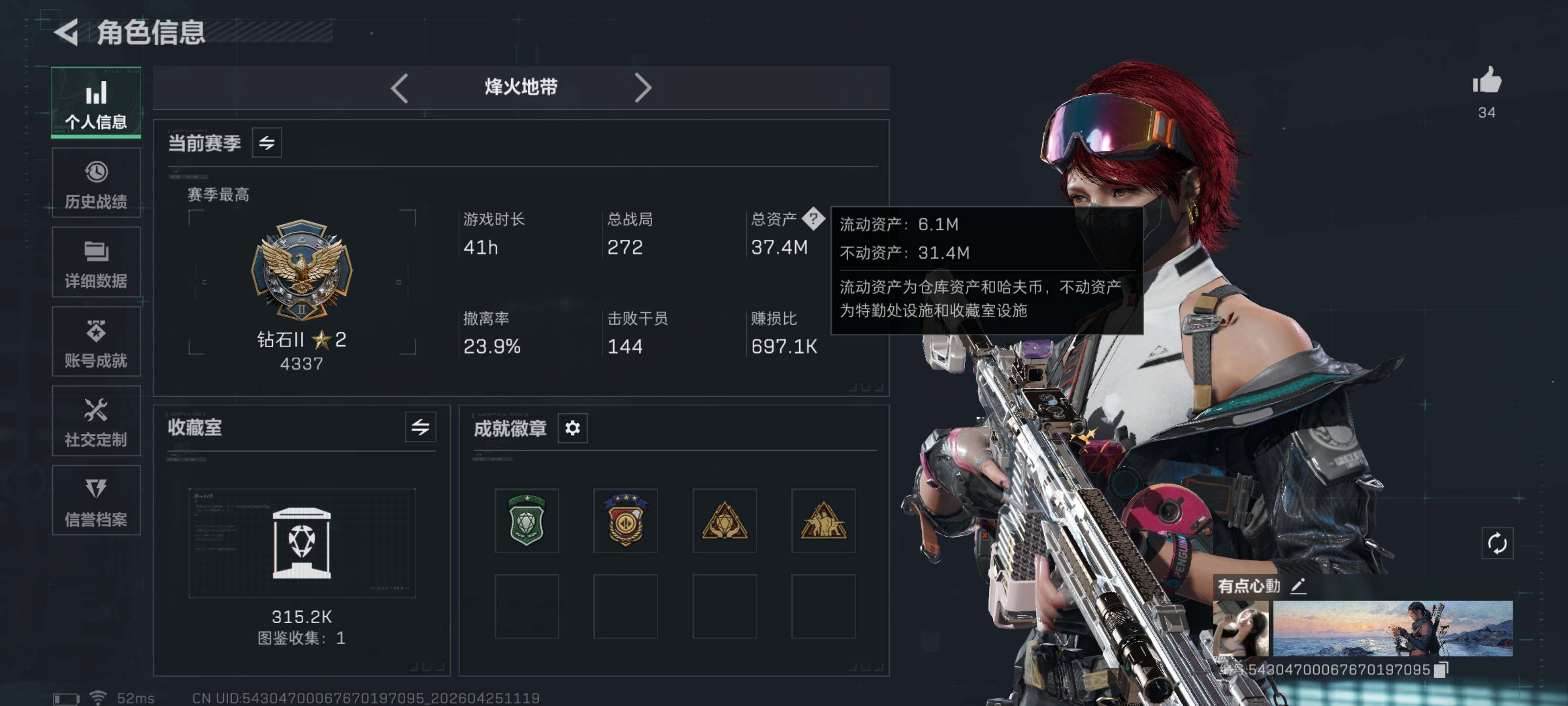Open the collection room display case thumbnail

[302, 543]
